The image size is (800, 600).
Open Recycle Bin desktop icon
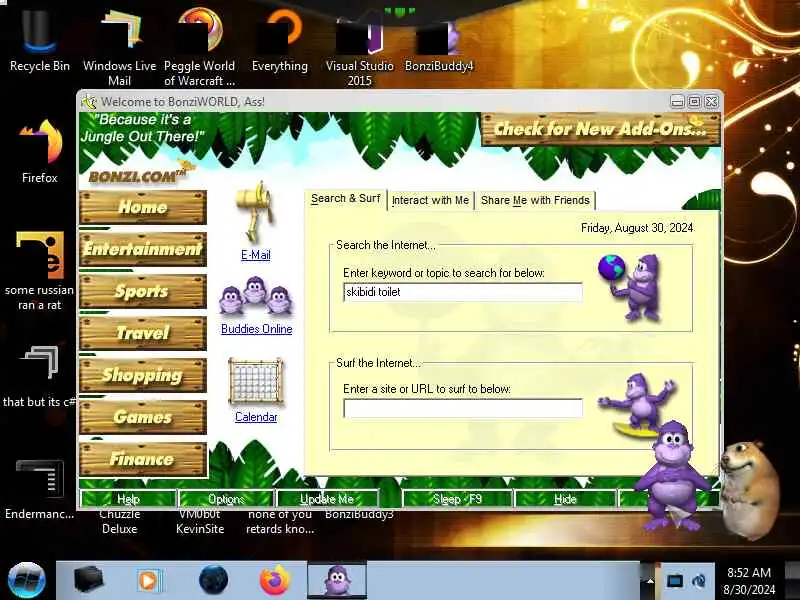point(39,41)
